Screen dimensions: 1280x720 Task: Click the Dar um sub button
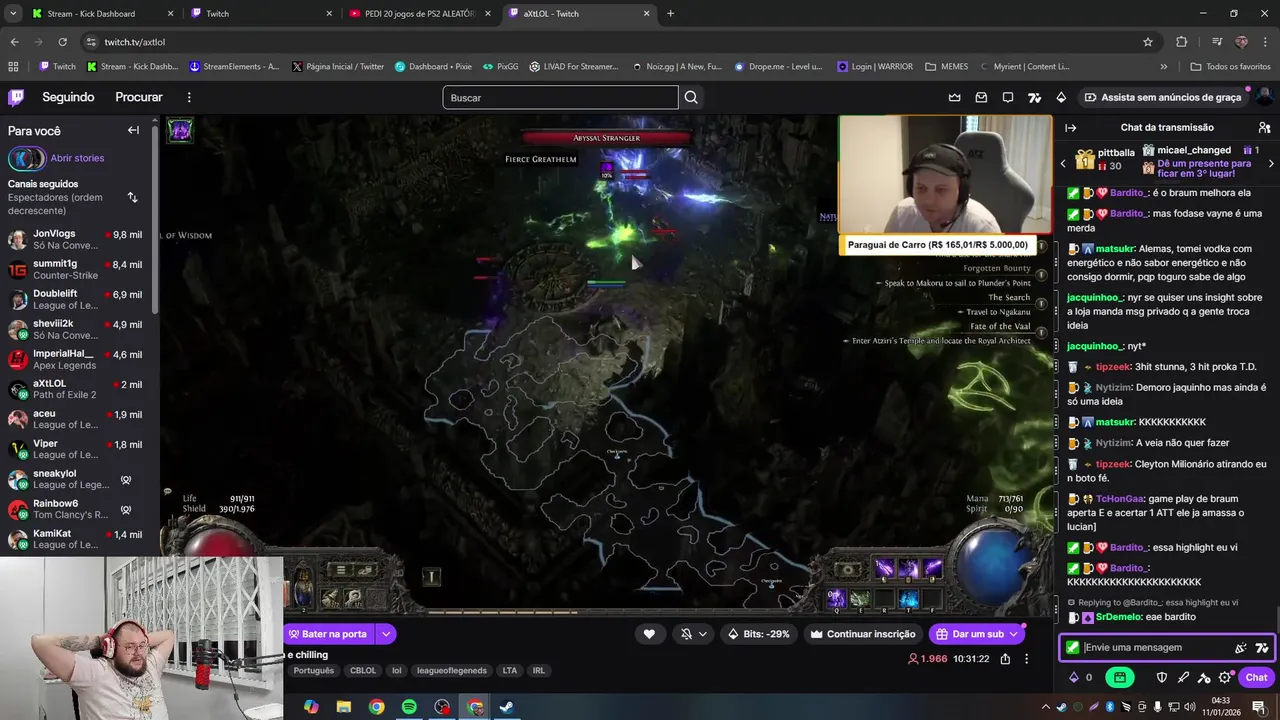coord(969,634)
